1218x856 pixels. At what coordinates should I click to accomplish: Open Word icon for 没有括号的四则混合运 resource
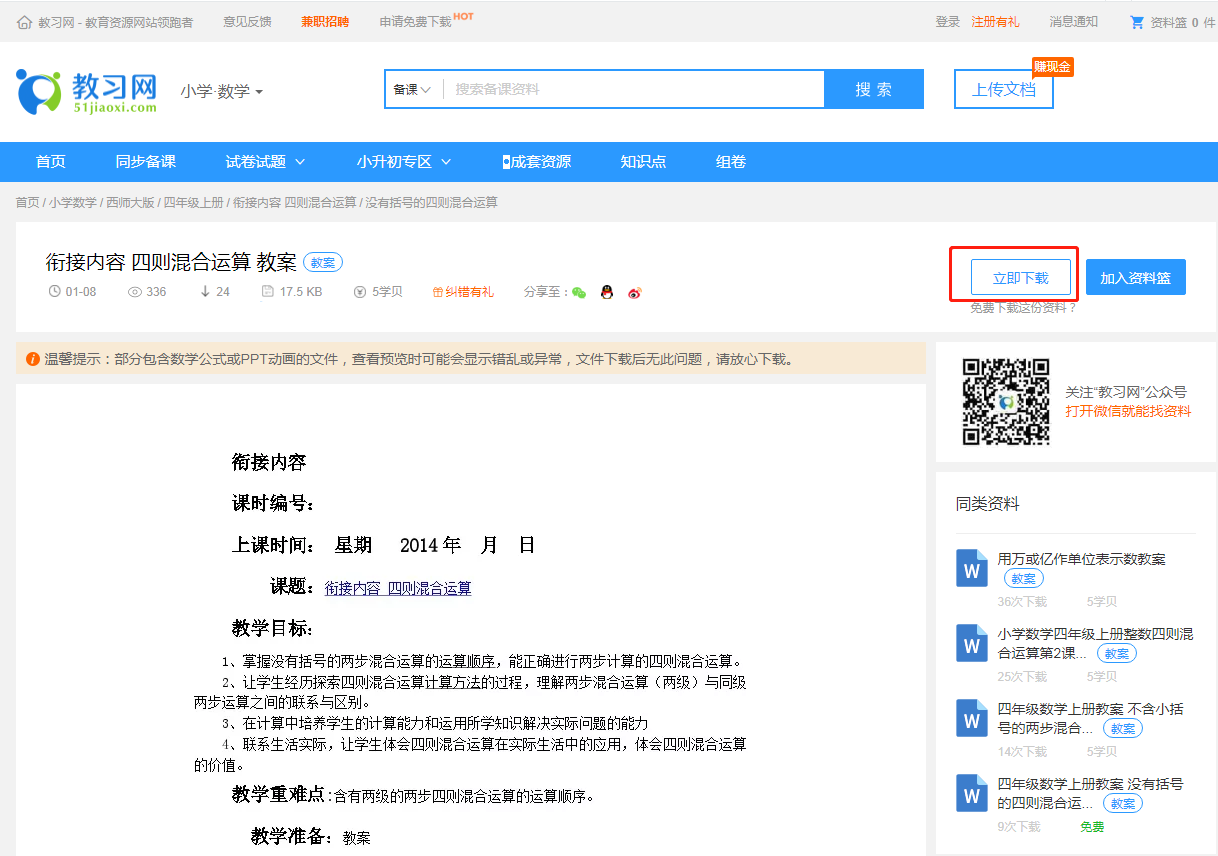point(972,792)
